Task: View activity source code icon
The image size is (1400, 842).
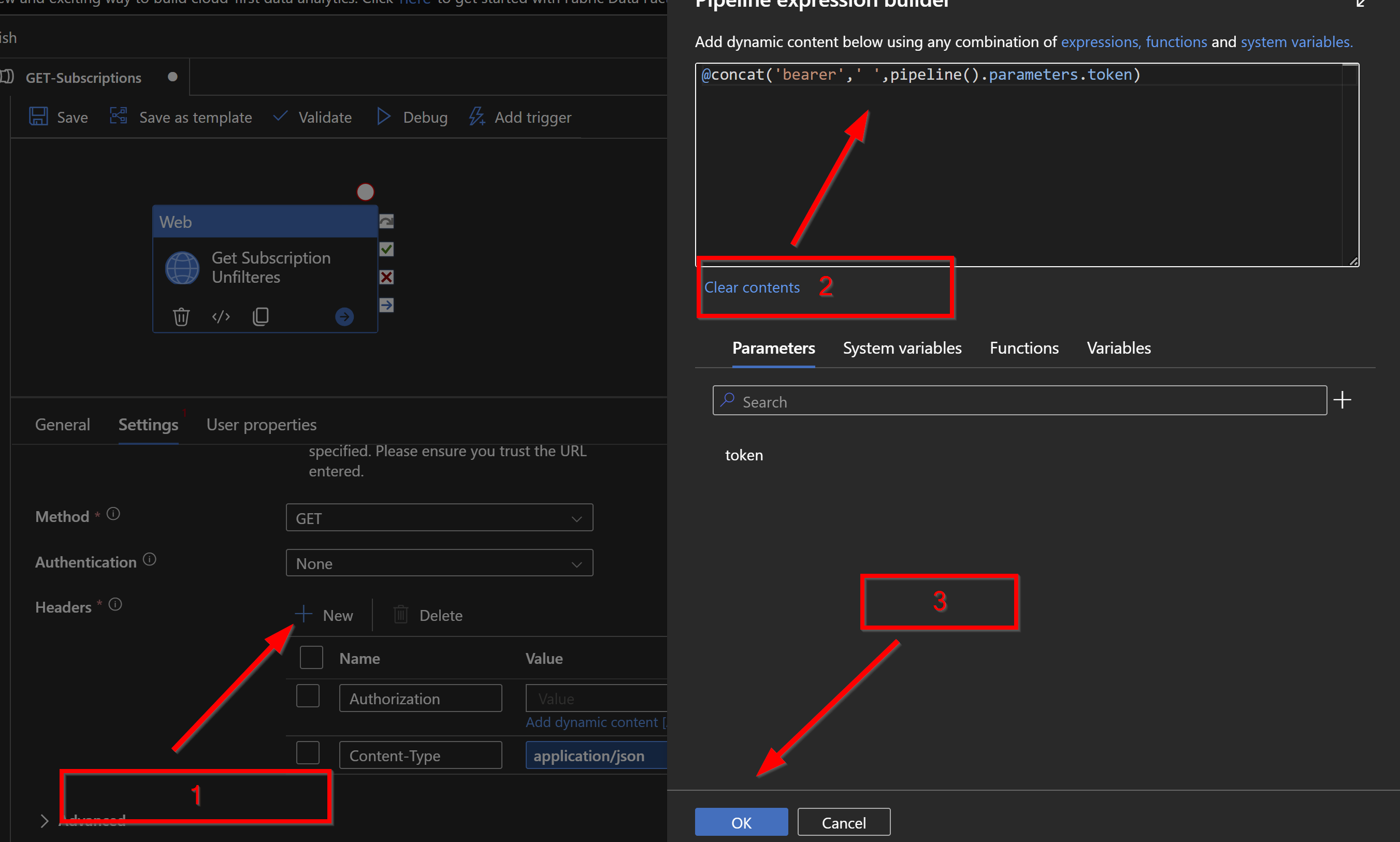Action: tap(221, 316)
